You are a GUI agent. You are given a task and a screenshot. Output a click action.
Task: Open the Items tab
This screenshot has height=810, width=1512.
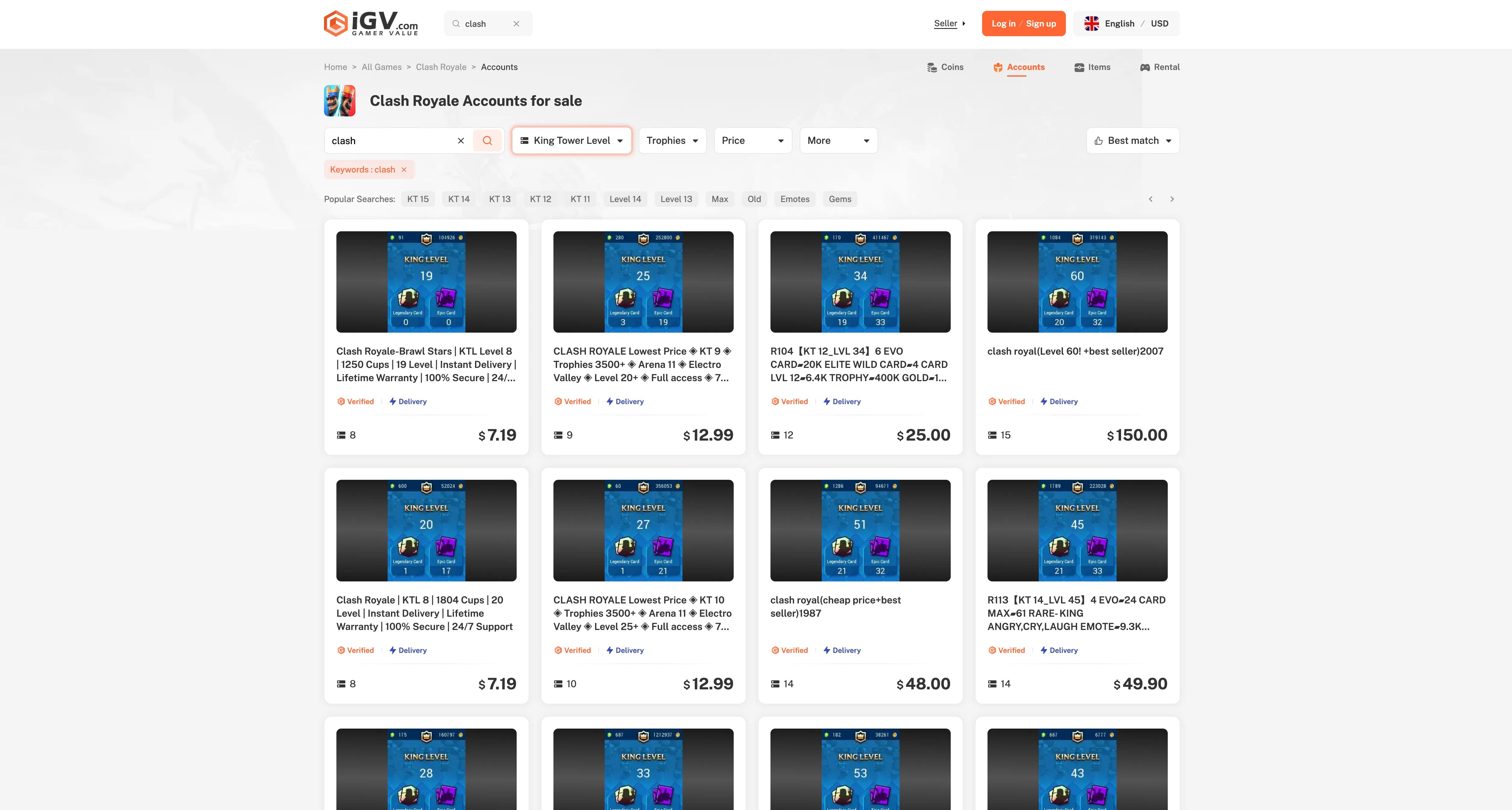coord(1092,67)
